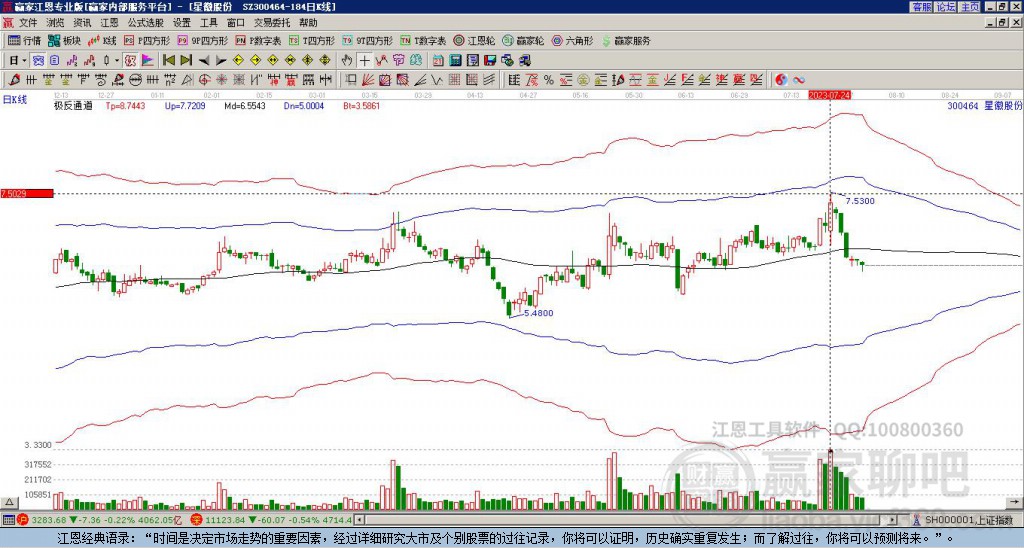Image resolution: width=1024 pixels, height=548 pixels.
Task: Open the 文件 menu
Action: pyautogui.click(x=28, y=23)
